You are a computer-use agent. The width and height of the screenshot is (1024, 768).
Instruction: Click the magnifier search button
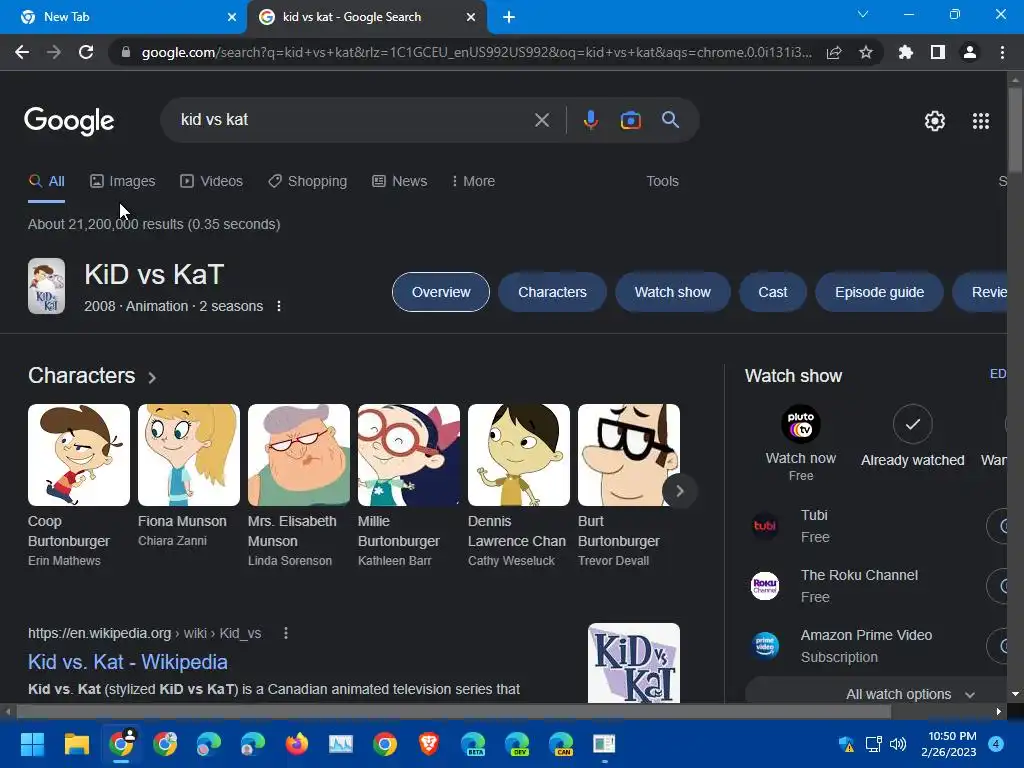pyautogui.click(x=671, y=120)
